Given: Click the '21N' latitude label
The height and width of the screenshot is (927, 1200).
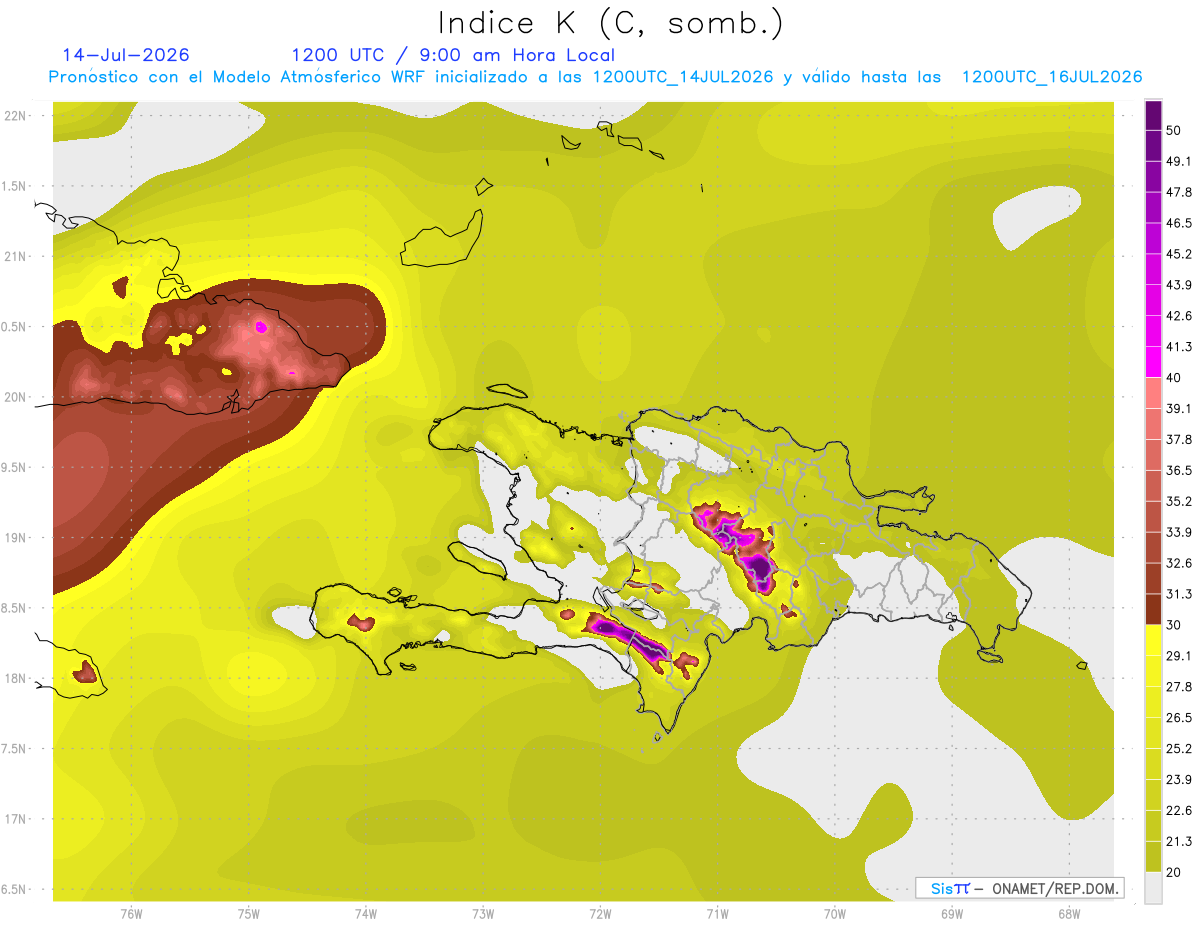Looking at the screenshot, I should click(x=14, y=256).
